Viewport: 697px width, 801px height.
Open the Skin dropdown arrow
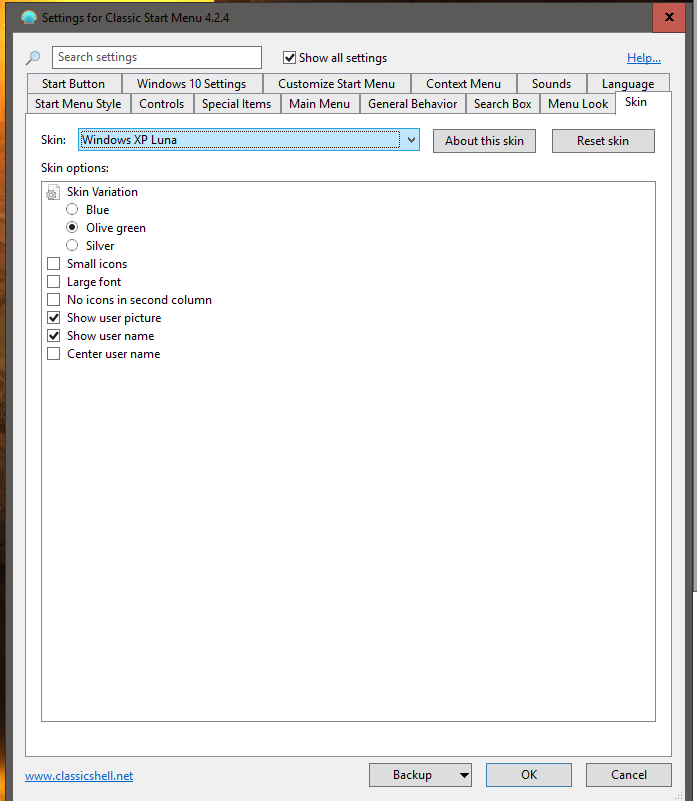(x=411, y=140)
